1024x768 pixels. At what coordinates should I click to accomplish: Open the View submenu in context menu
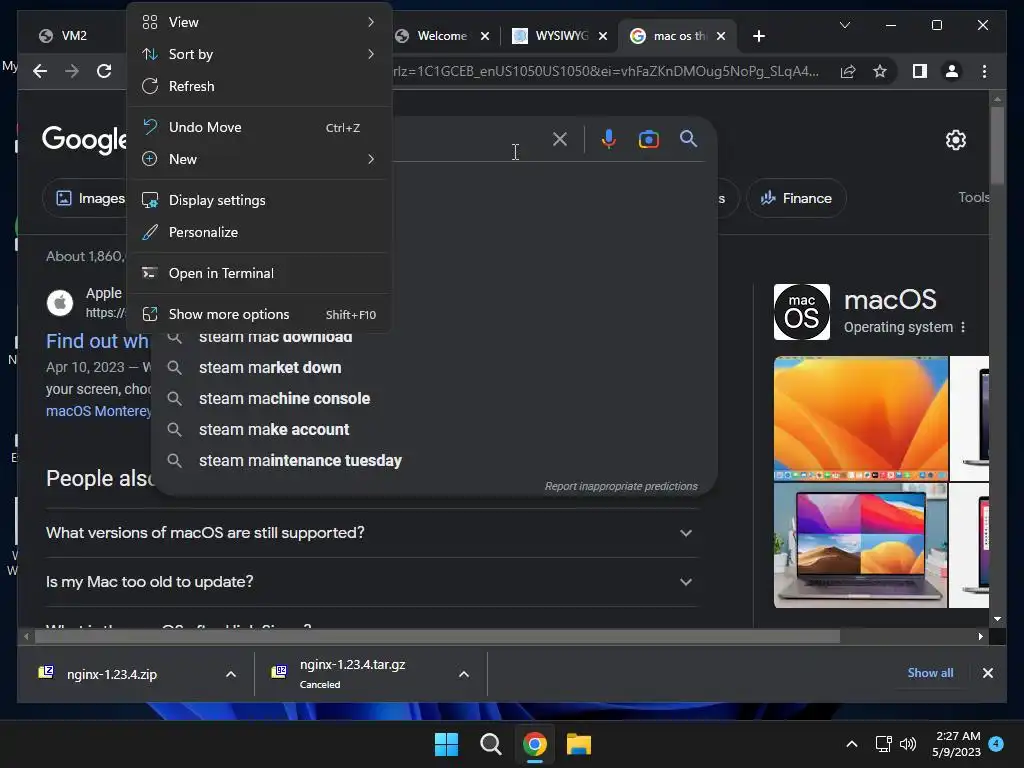click(x=259, y=22)
